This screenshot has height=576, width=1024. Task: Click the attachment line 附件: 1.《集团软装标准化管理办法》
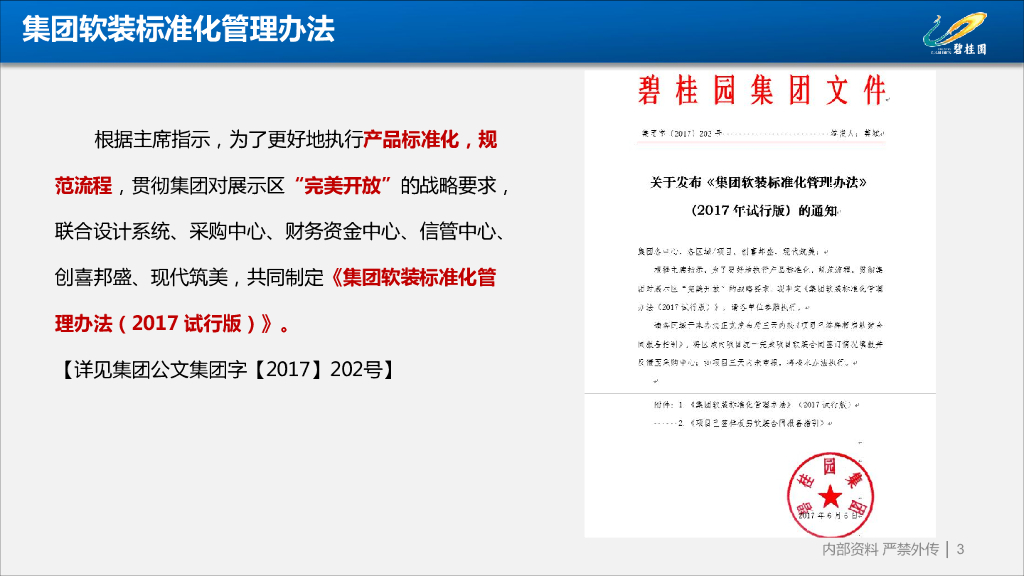pyautogui.click(x=756, y=405)
